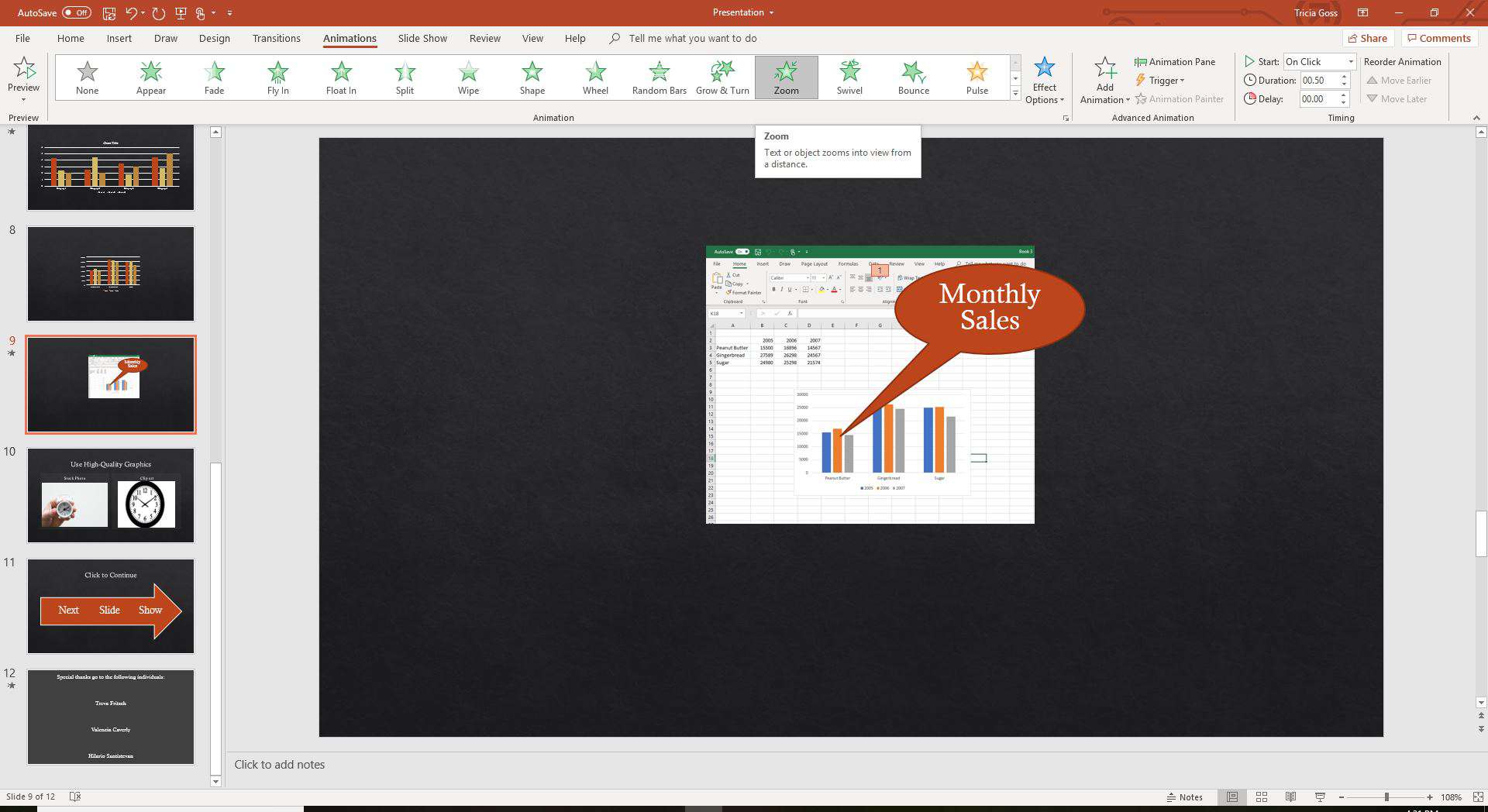Choose the Random Bars animation
Image resolution: width=1488 pixels, height=812 pixels.
[659, 77]
